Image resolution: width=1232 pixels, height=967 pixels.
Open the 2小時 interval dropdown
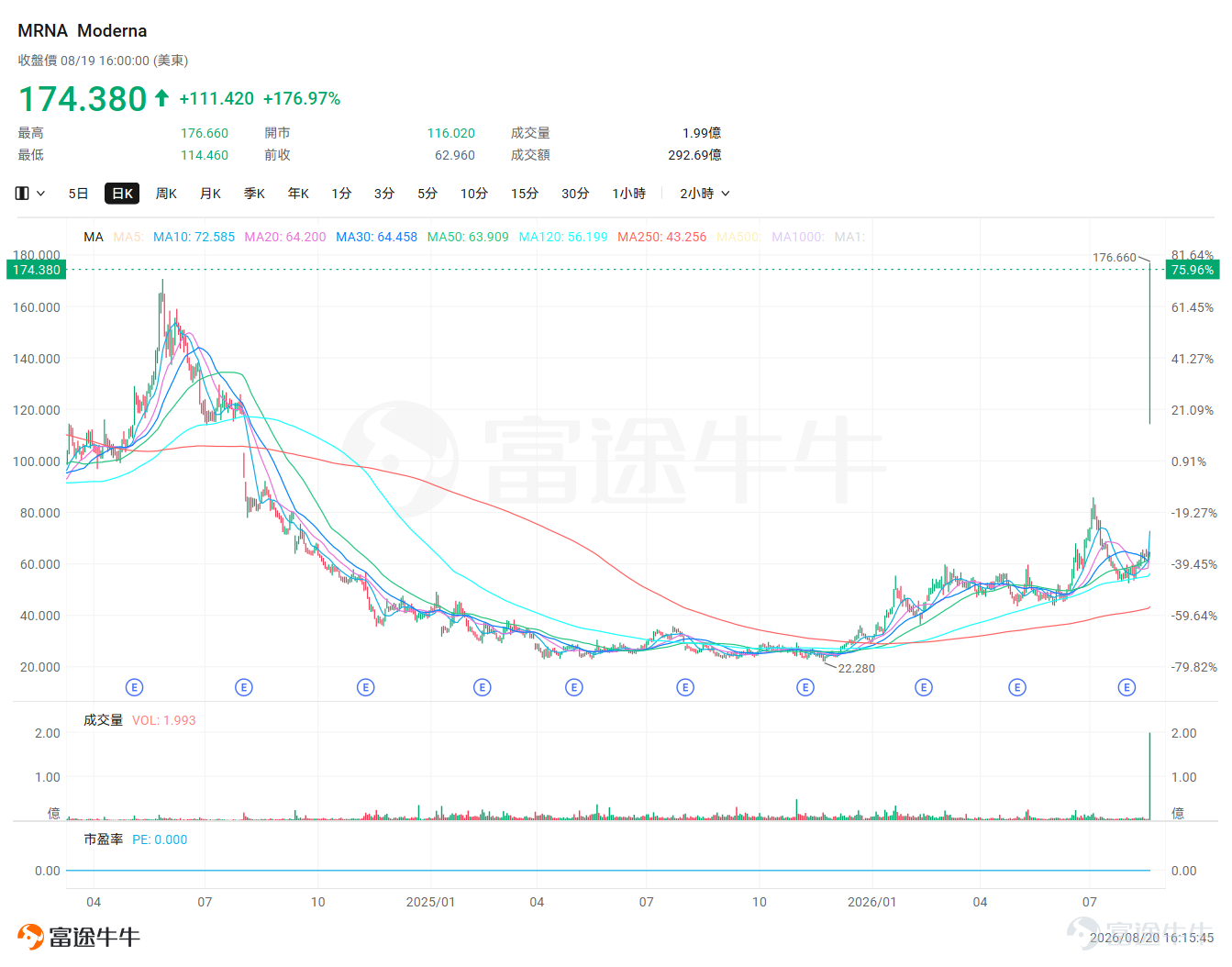point(705,194)
